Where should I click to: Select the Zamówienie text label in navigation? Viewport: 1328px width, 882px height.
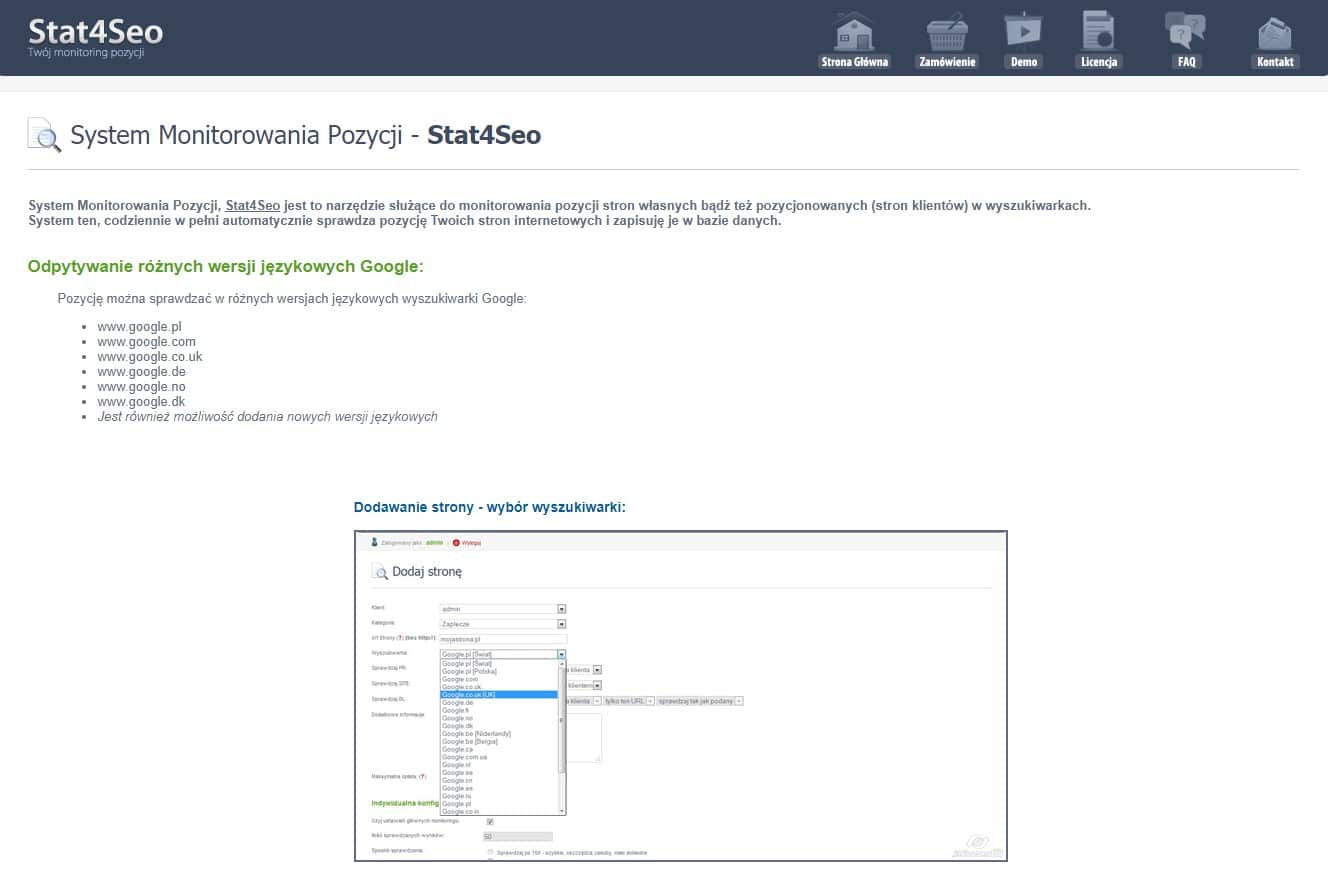pos(946,62)
